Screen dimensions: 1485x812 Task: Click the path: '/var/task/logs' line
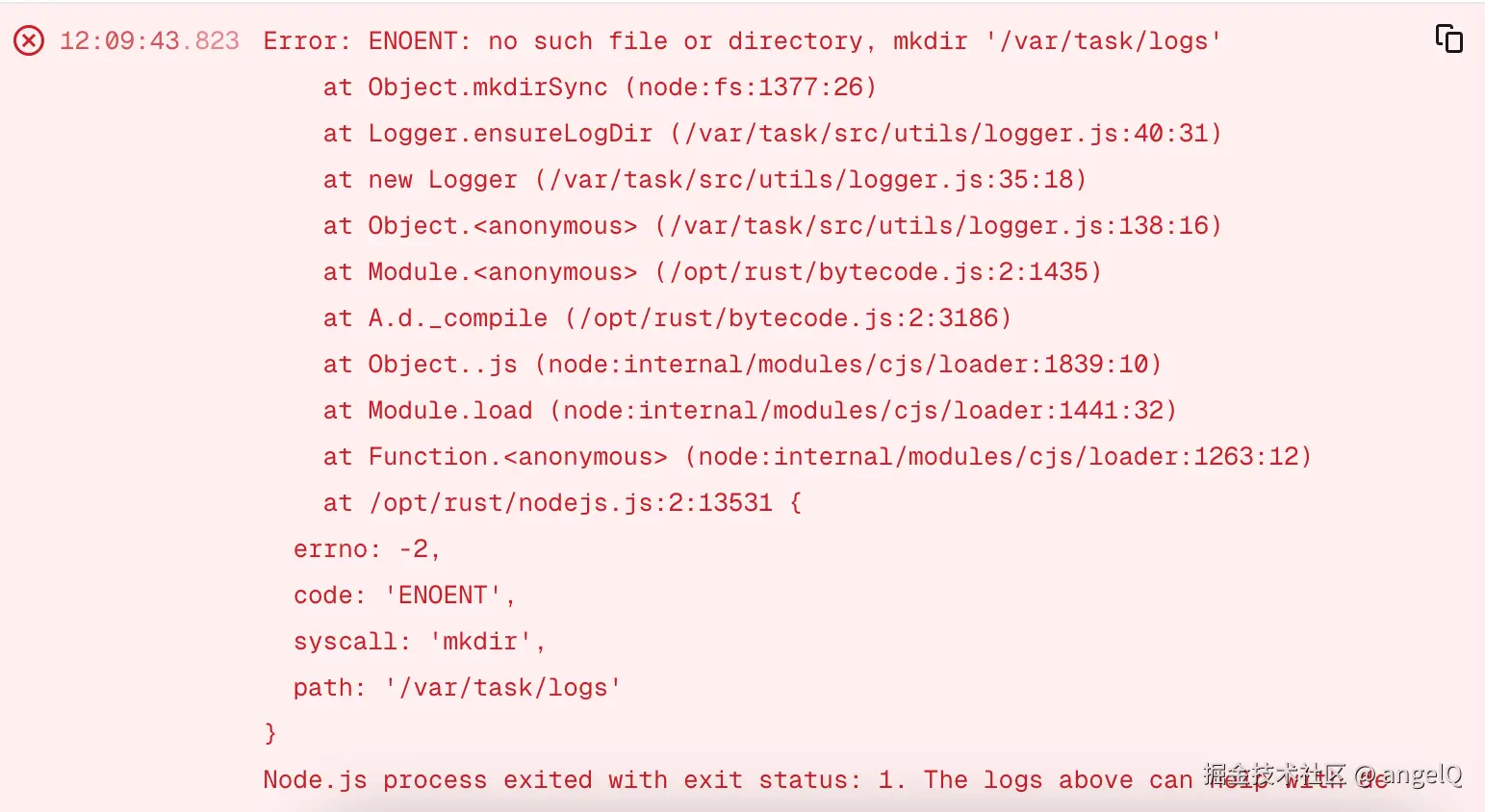pyautogui.click(x=457, y=688)
